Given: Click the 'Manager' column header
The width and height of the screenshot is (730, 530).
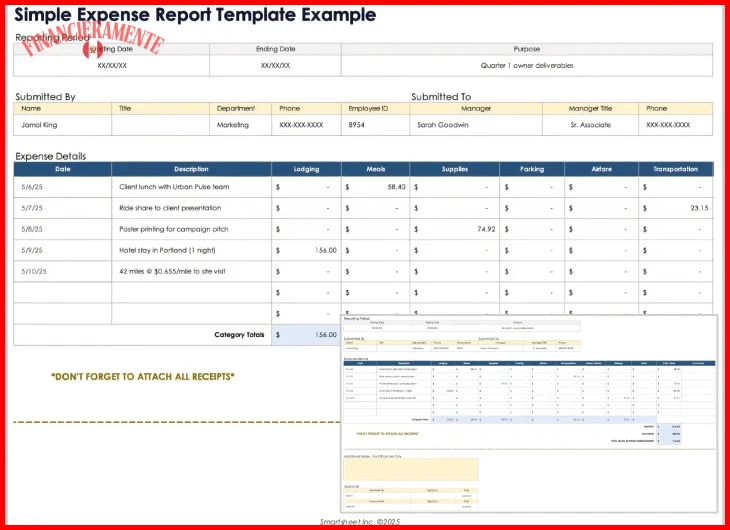Looking at the screenshot, I should point(476,109).
